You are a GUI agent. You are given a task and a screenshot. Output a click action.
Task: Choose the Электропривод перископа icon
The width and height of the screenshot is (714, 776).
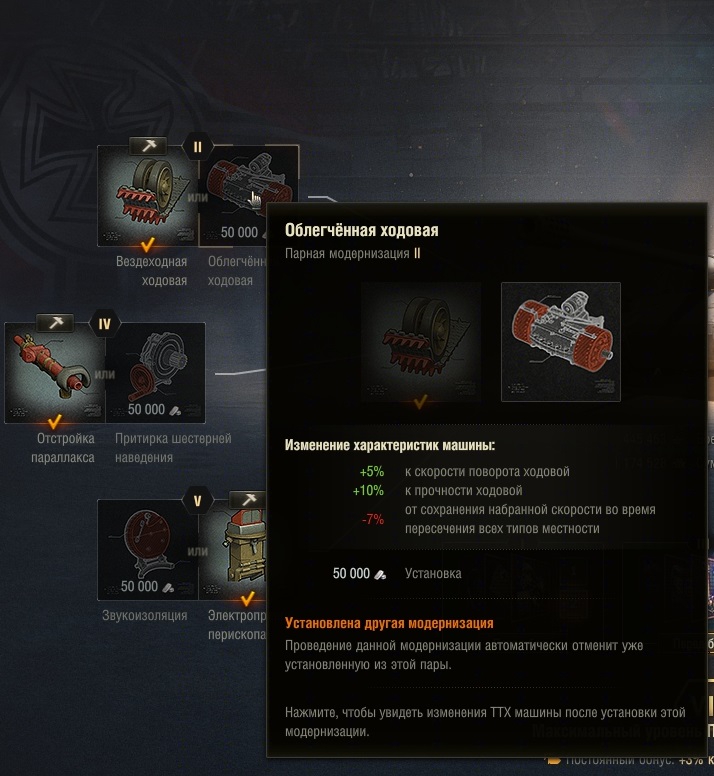[x=233, y=549]
